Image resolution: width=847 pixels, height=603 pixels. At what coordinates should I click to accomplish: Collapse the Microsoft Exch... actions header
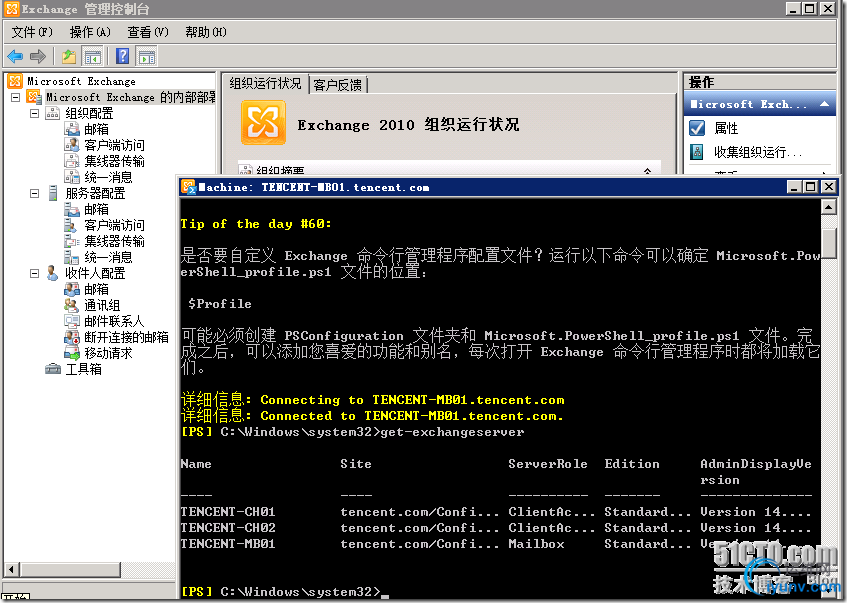pyautogui.click(x=824, y=104)
